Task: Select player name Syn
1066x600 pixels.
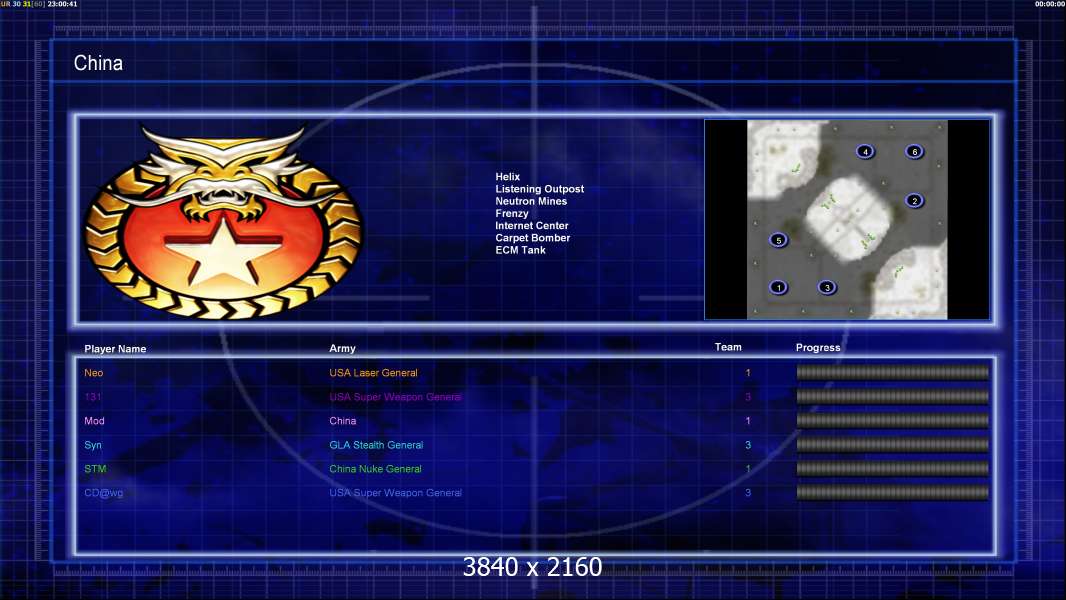Action: tap(92, 445)
